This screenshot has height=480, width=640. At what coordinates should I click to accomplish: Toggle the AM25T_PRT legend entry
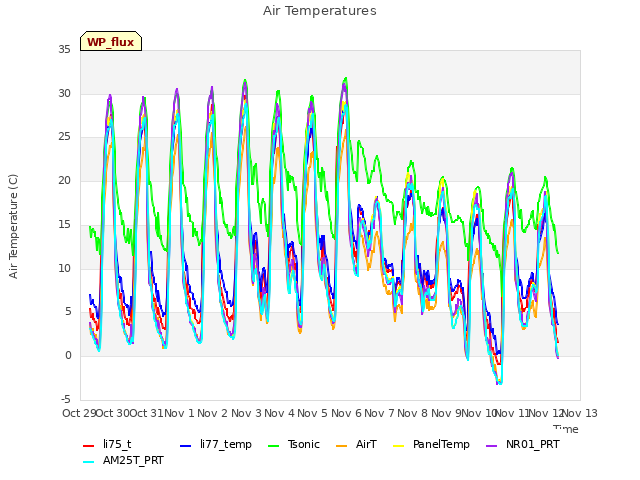(123, 460)
